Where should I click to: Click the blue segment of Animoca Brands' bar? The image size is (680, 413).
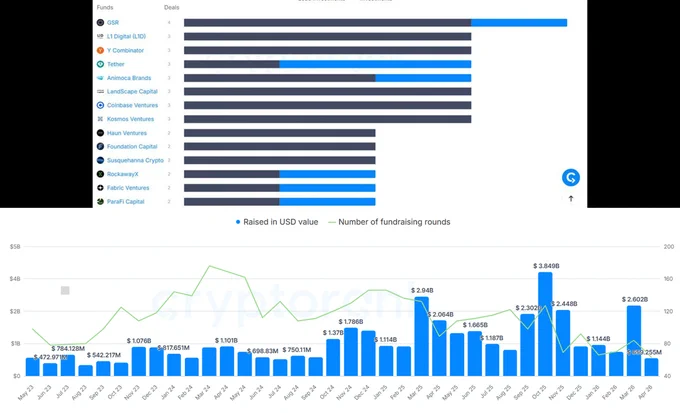tap(423, 78)
